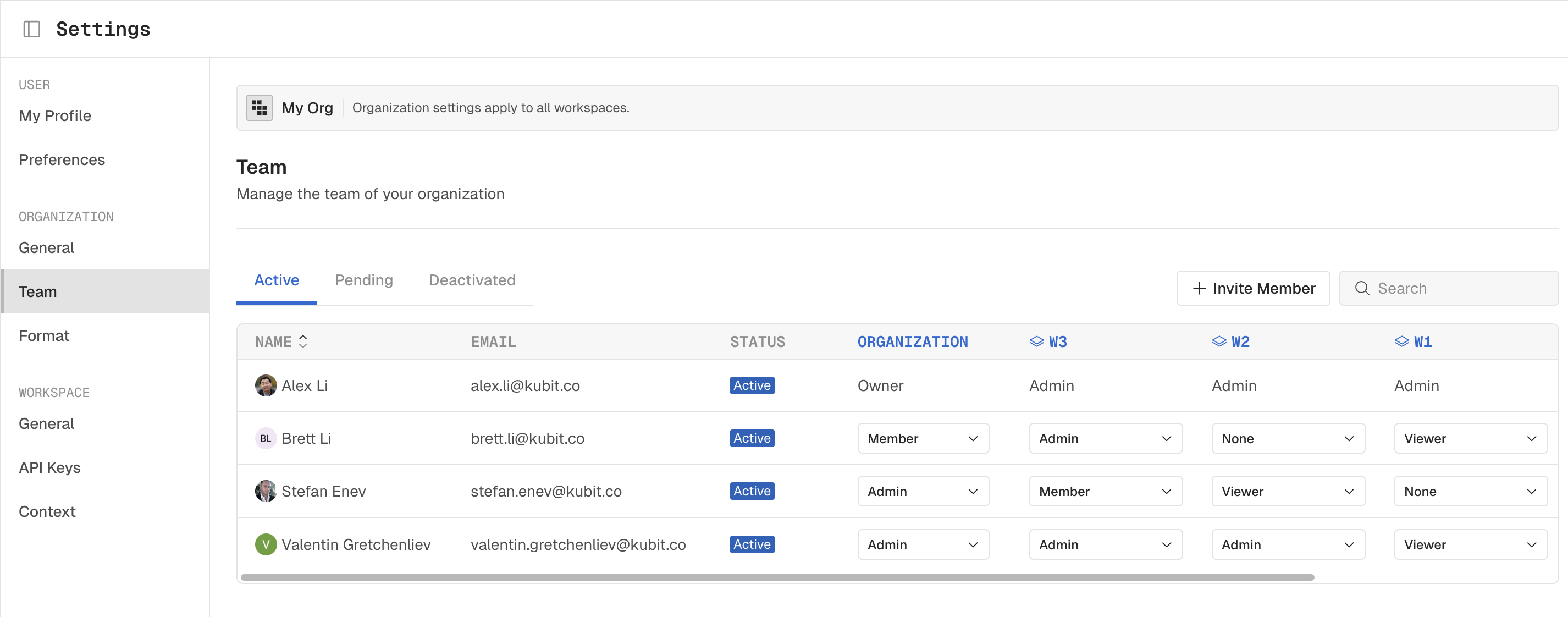1568x617 pixels.
Task: Click Valentin Gretchenliev's green avatar
Action: tap(266, 544)
